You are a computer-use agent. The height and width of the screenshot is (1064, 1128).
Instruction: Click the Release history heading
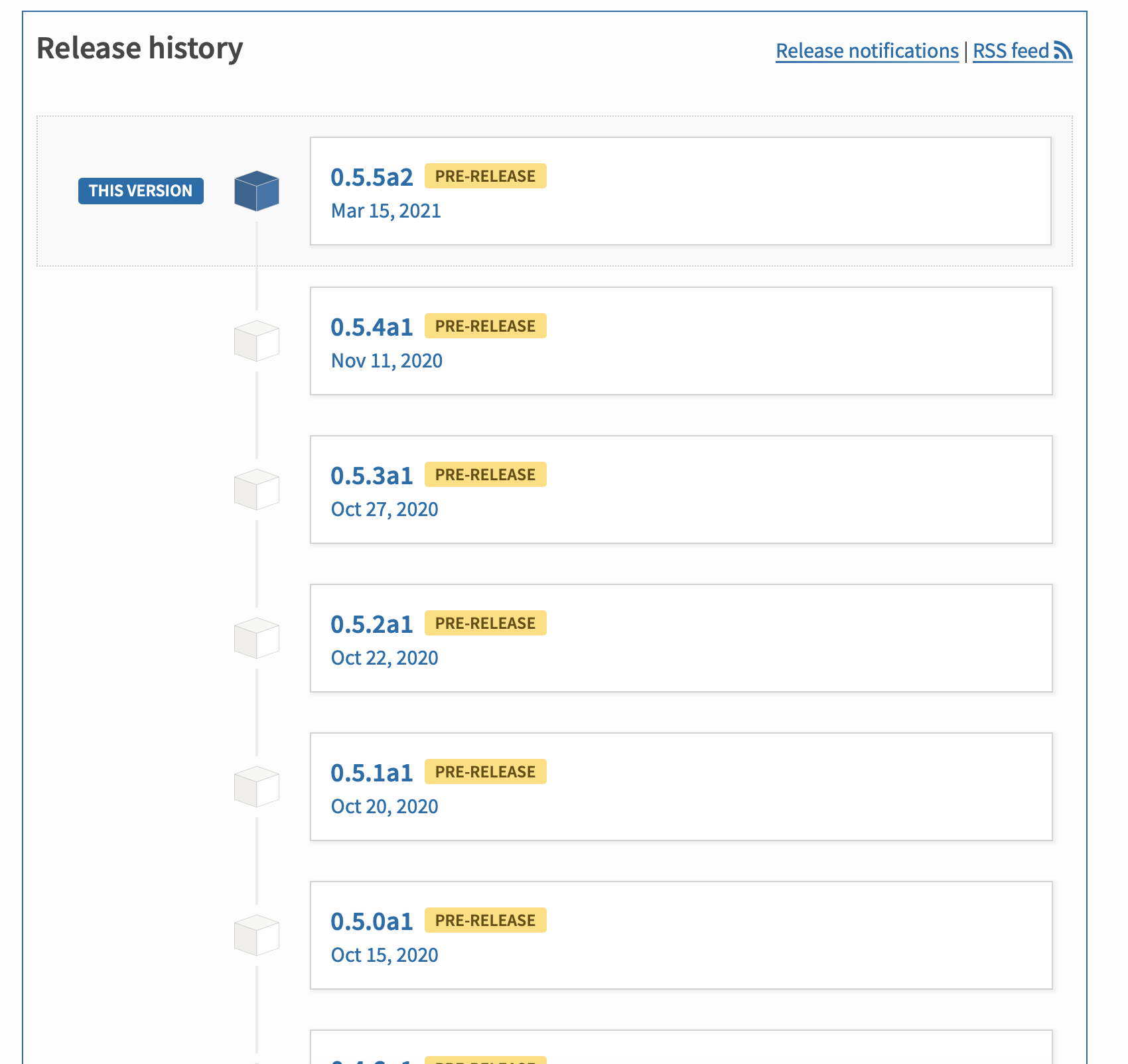click(x=139, y=47)
